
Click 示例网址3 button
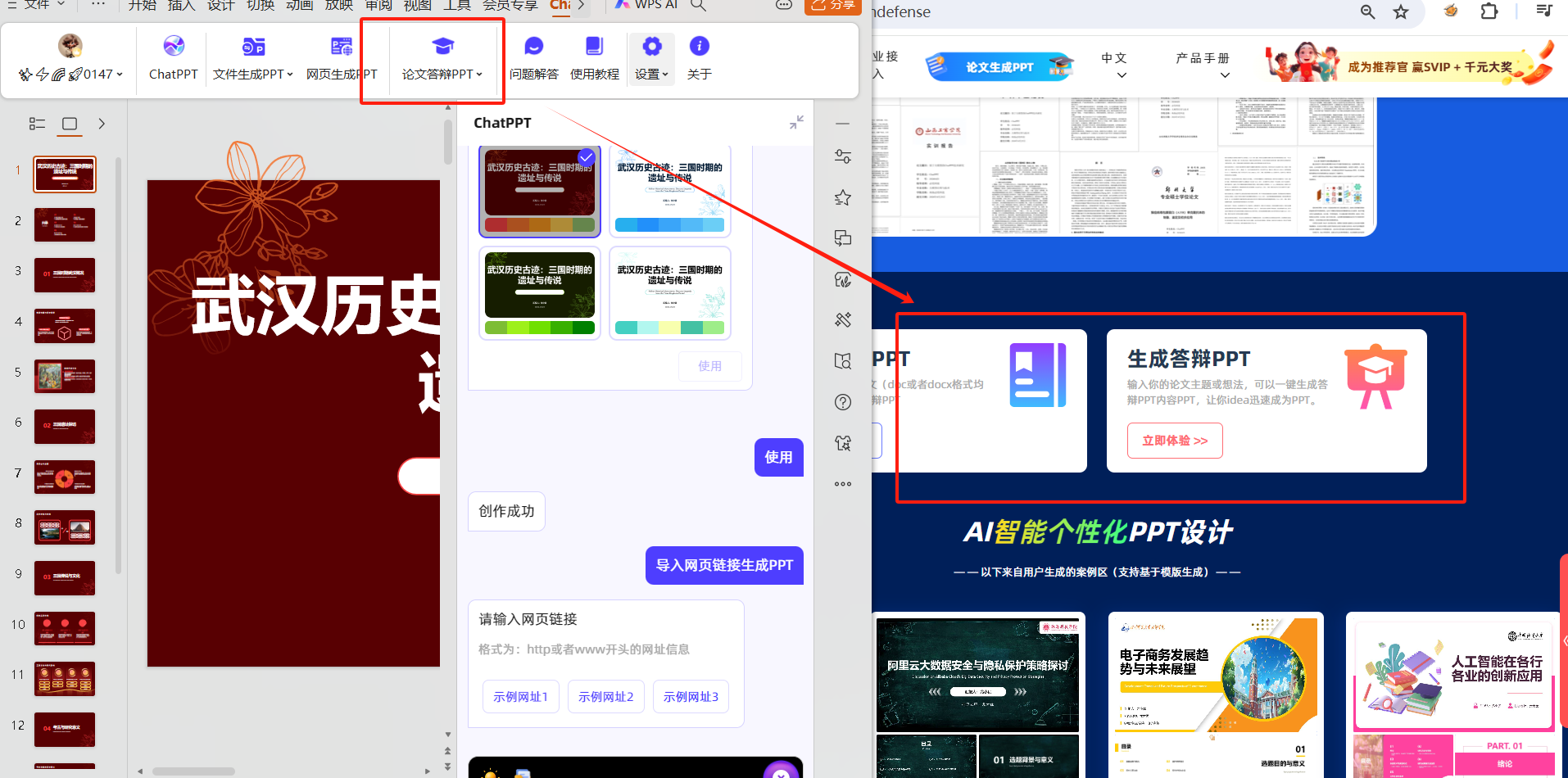point(691,697)
